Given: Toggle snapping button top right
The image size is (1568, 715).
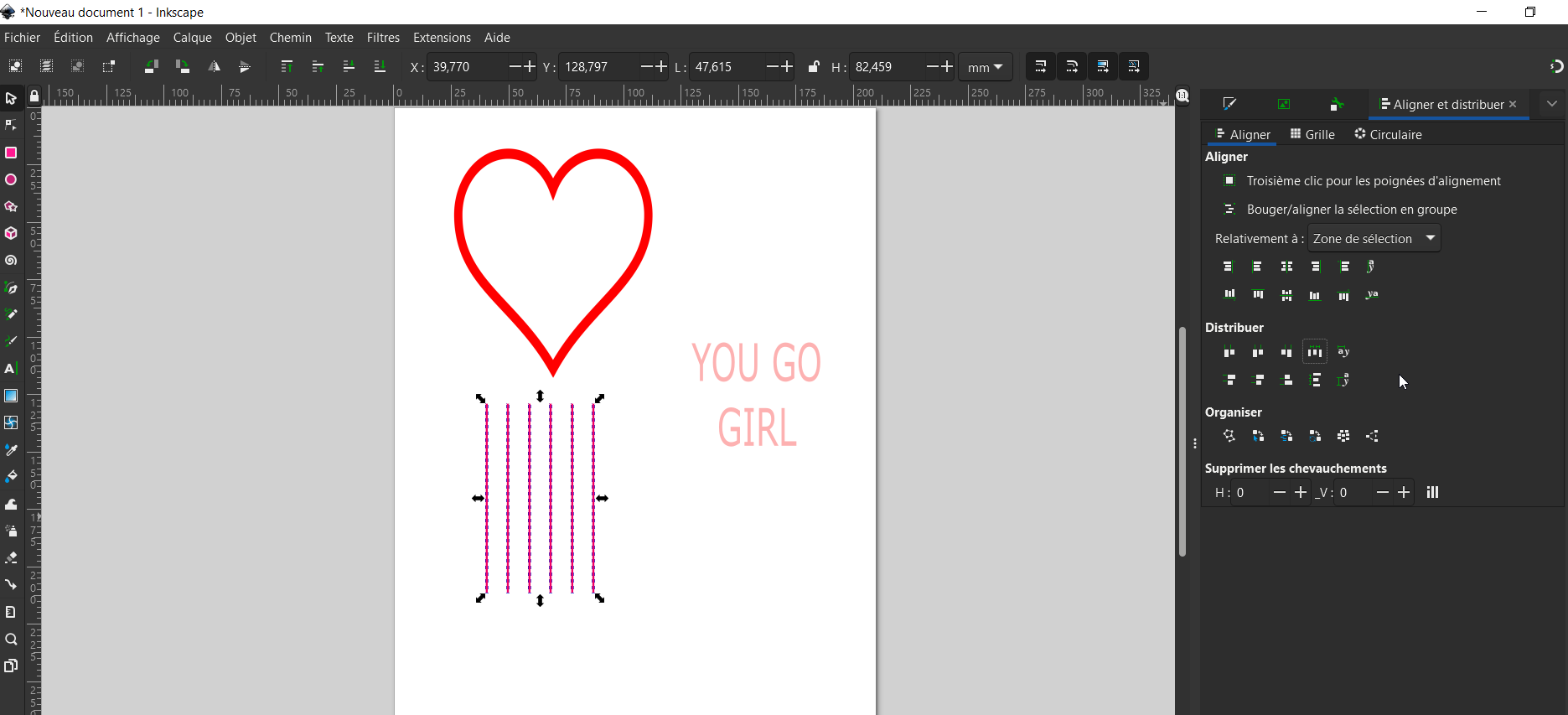Looking at the screenshot, I should (1556, 66).
